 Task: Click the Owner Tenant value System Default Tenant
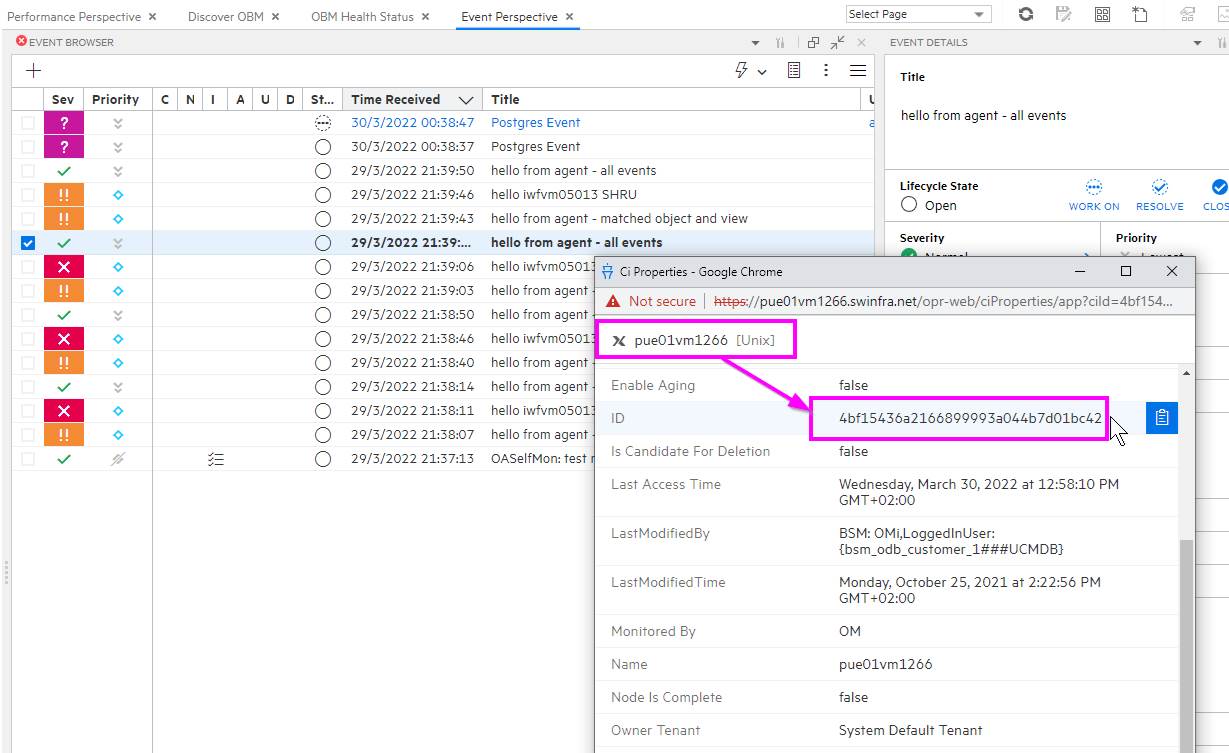tap(911, 730)
